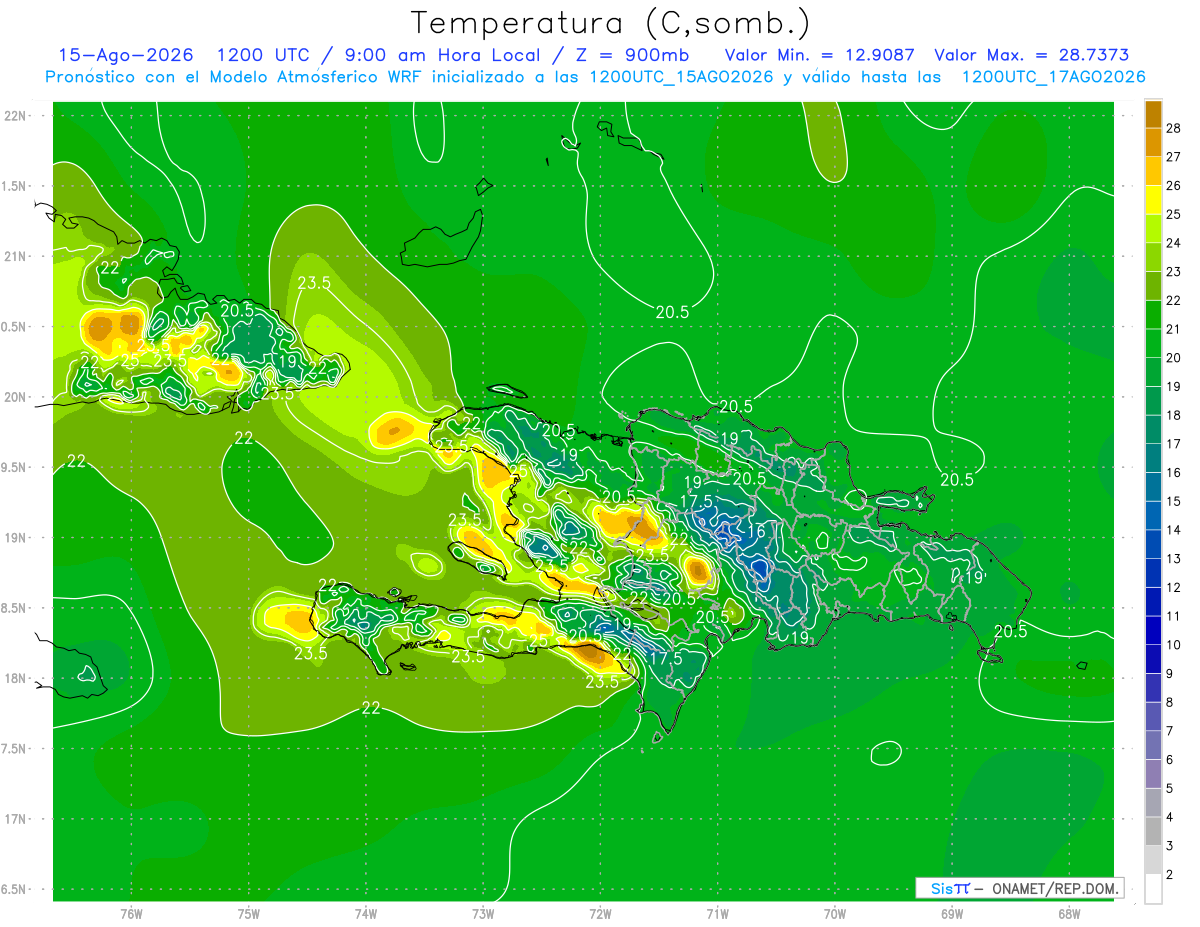
Task: Click the "76W" longitude axis label
Action: [131, 913]
